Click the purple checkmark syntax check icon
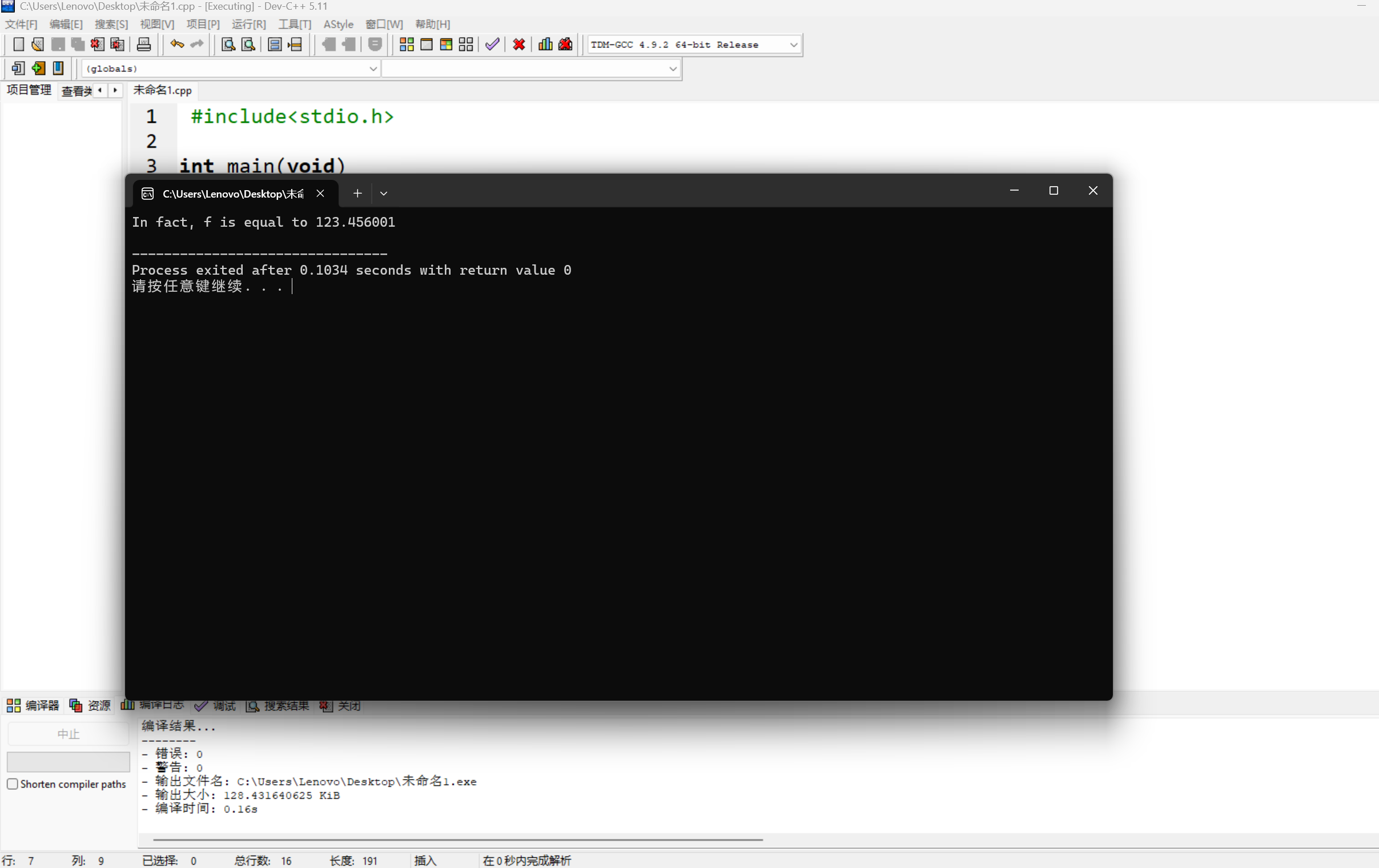The image size is (1379, 868). [x=492, y=45]
